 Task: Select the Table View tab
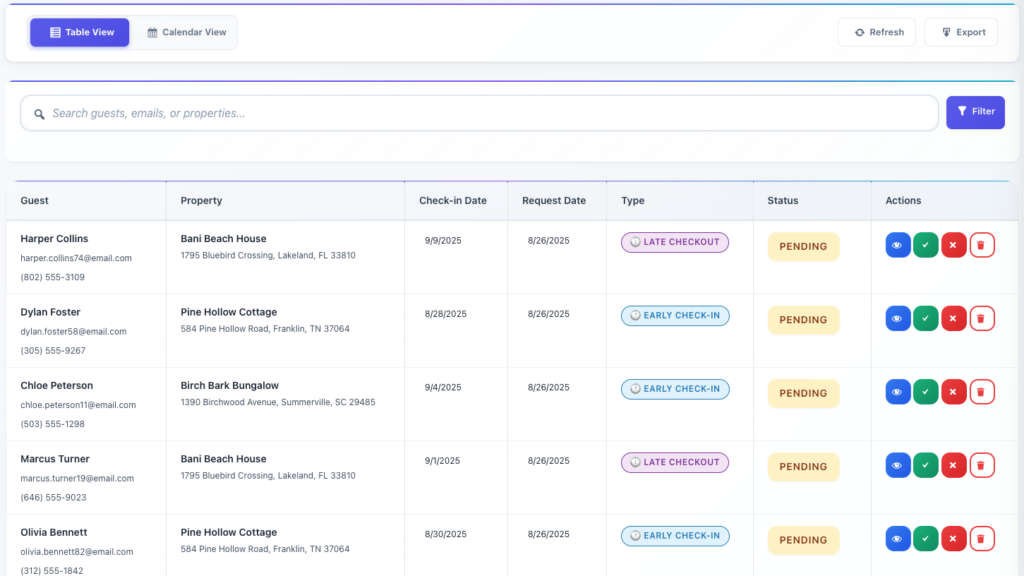click(x=80, y=32)
